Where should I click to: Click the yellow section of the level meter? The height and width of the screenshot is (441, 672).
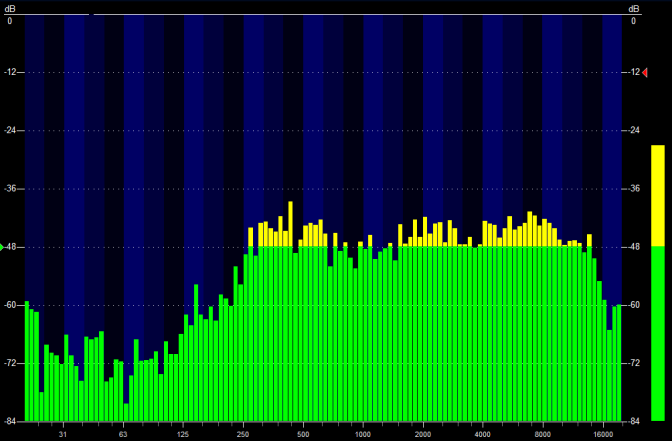click(658, 196)
